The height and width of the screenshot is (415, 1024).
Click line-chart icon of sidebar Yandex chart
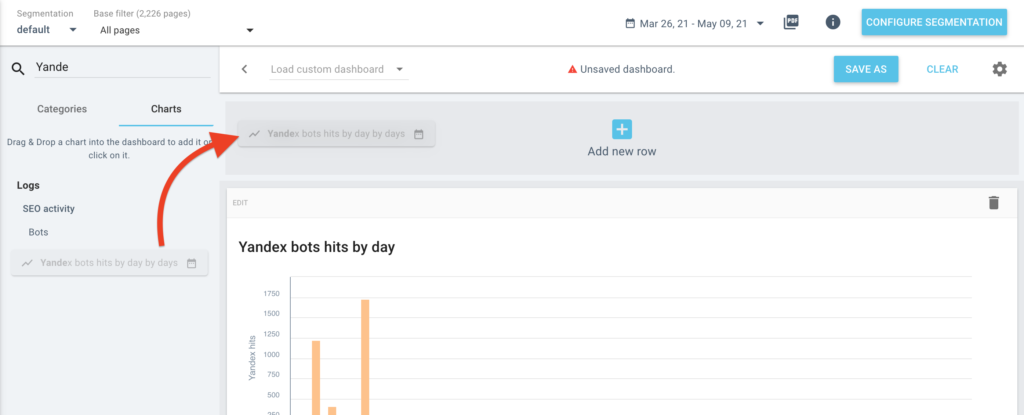[27, 263]
